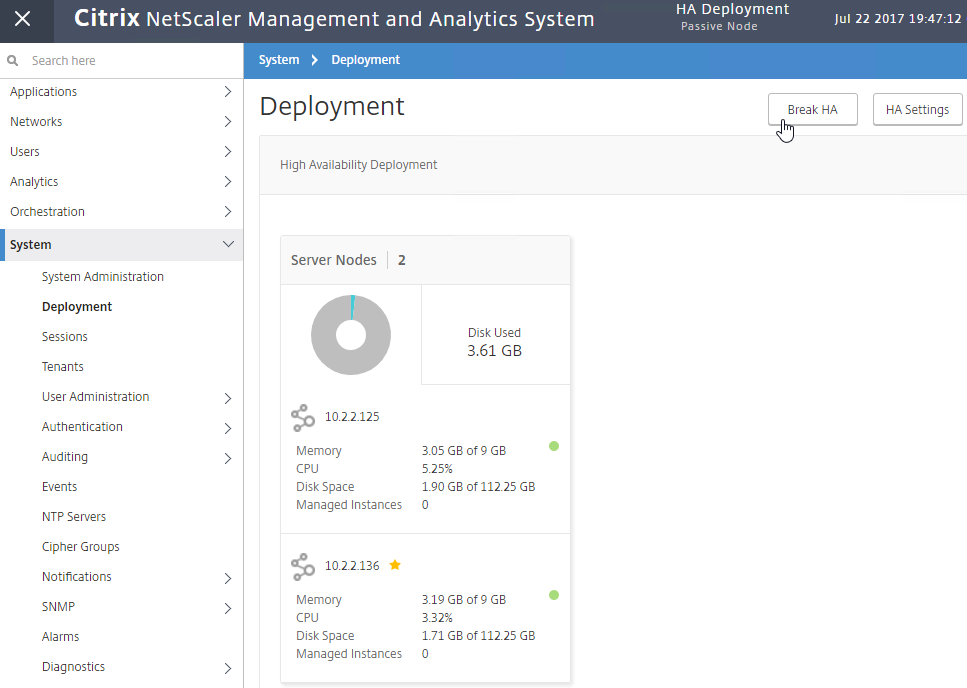Open HA Settings

pyautogui.click(x=917, y=109)
